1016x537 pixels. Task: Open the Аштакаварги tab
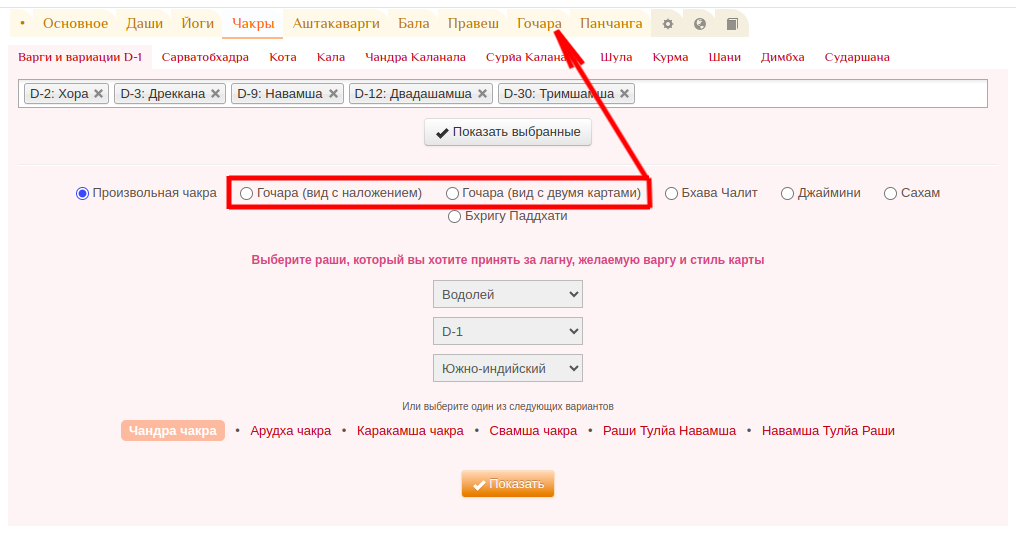336,24
